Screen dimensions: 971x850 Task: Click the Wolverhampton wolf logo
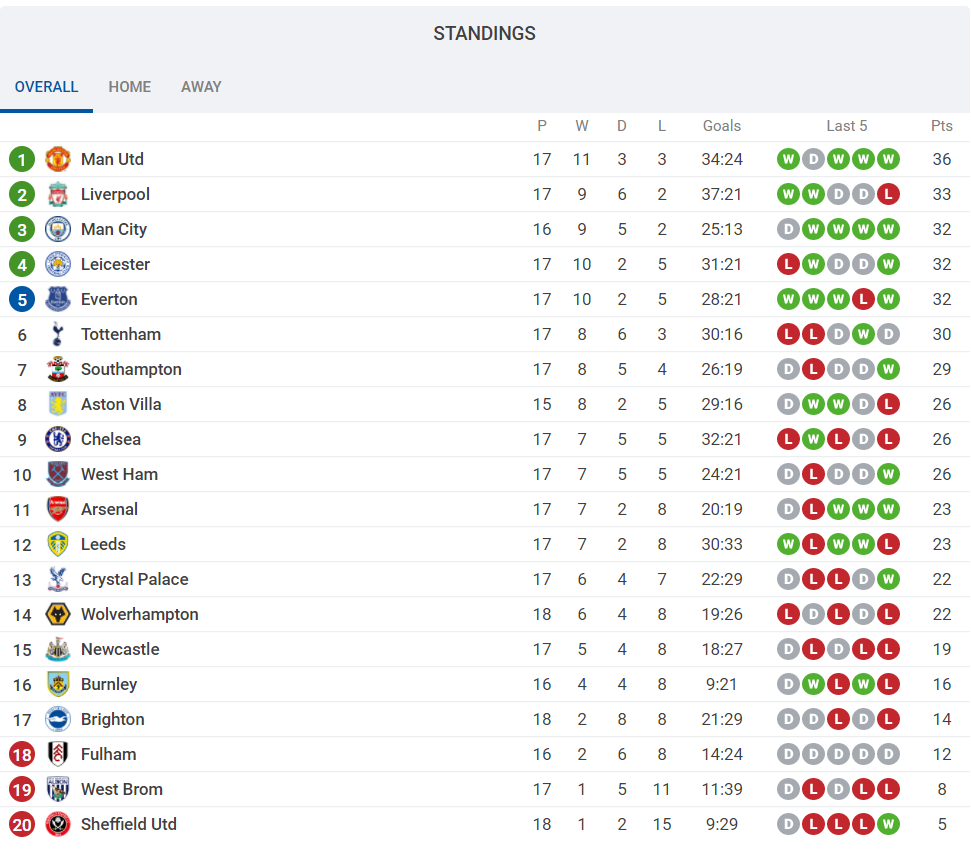[x=58, y=614]
